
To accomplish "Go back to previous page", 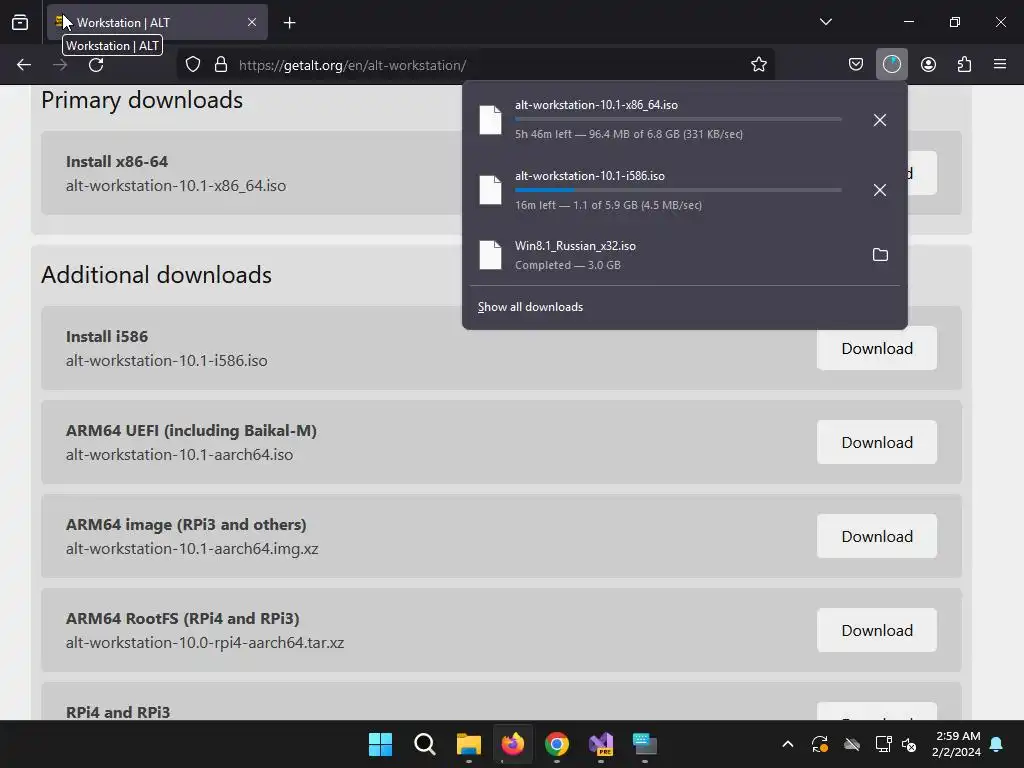I will click(x=24, y=65).
